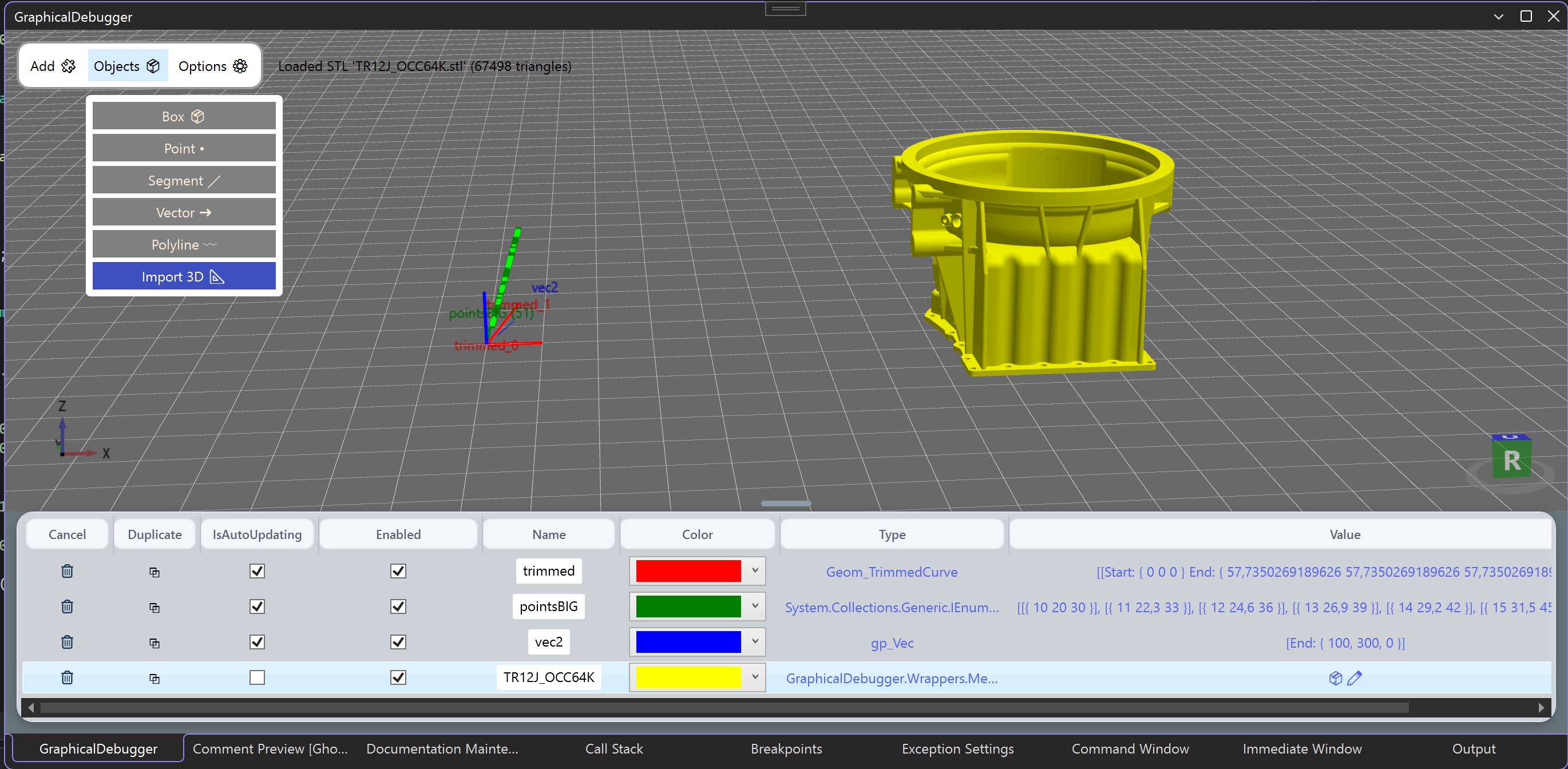This screenshot has width=1568, height=769.
Task: Open the Options menu
Action: tap(213, 66)
